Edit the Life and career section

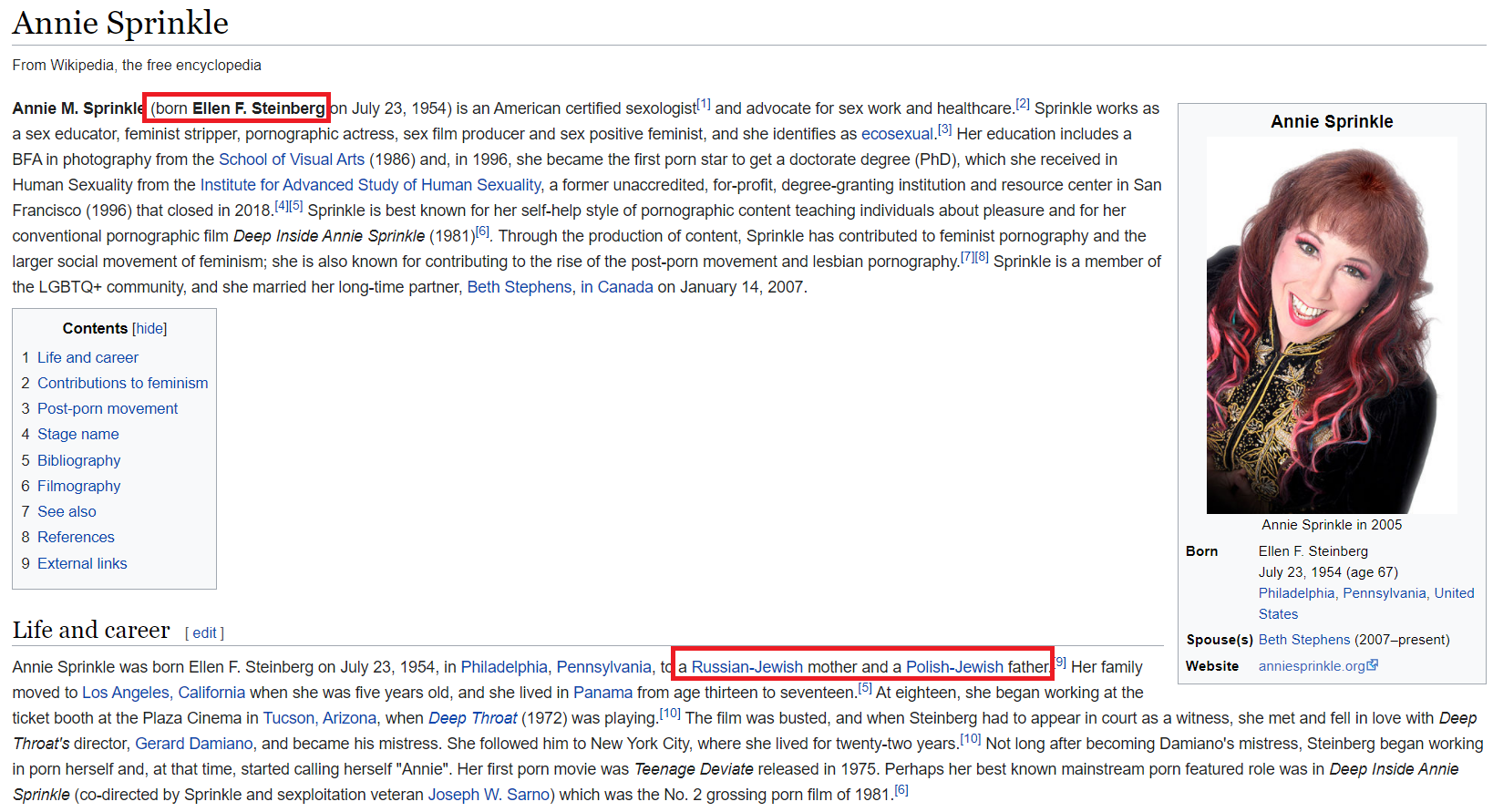(205, 632)
